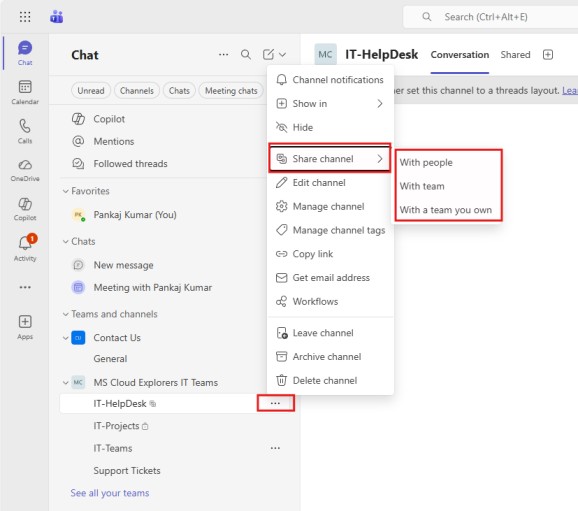The height and width of the screenshot is (511, 578).
Task: Filter by Unread chats
Action: point(91,91)
